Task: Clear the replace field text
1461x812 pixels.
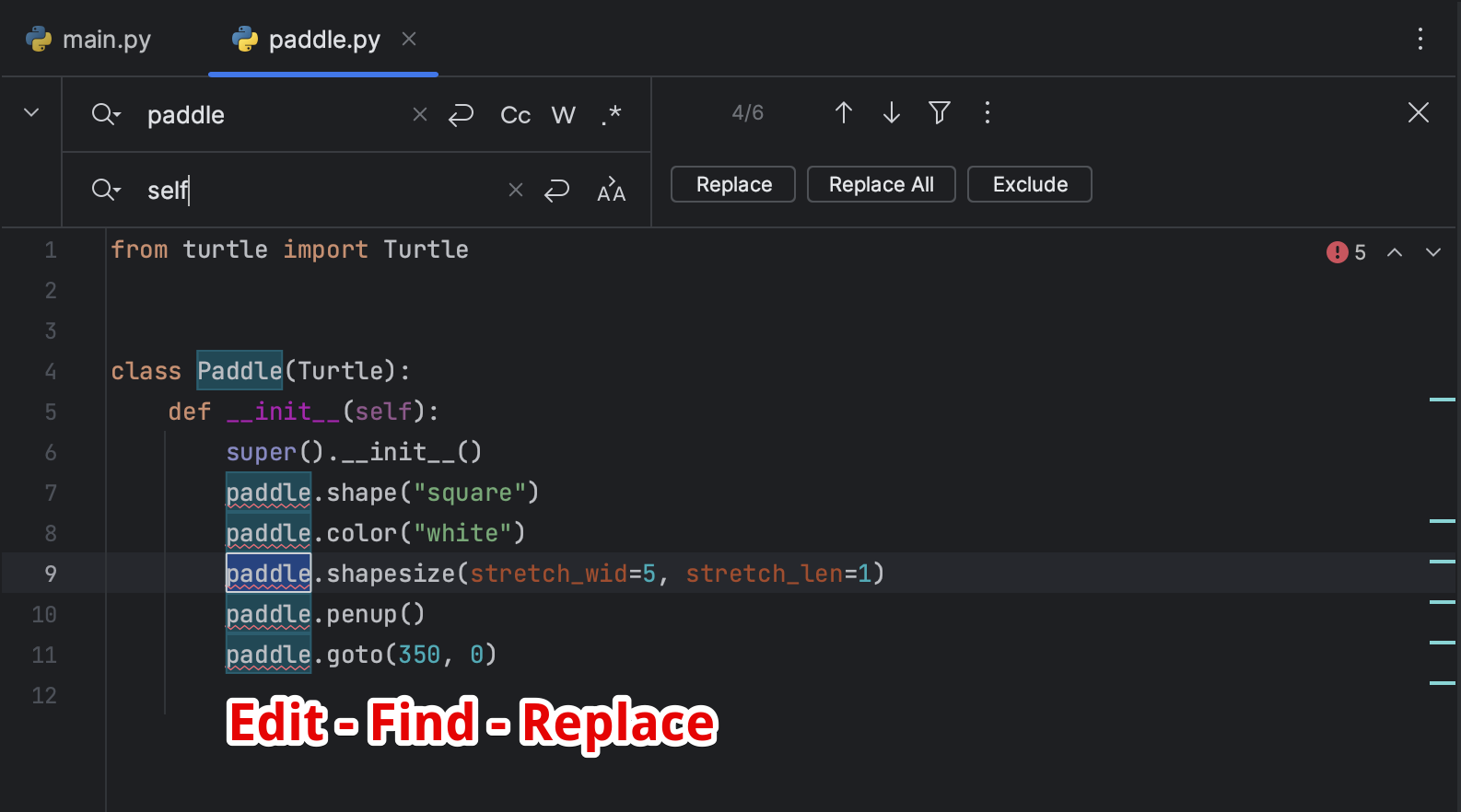Action: pos(516,190)
